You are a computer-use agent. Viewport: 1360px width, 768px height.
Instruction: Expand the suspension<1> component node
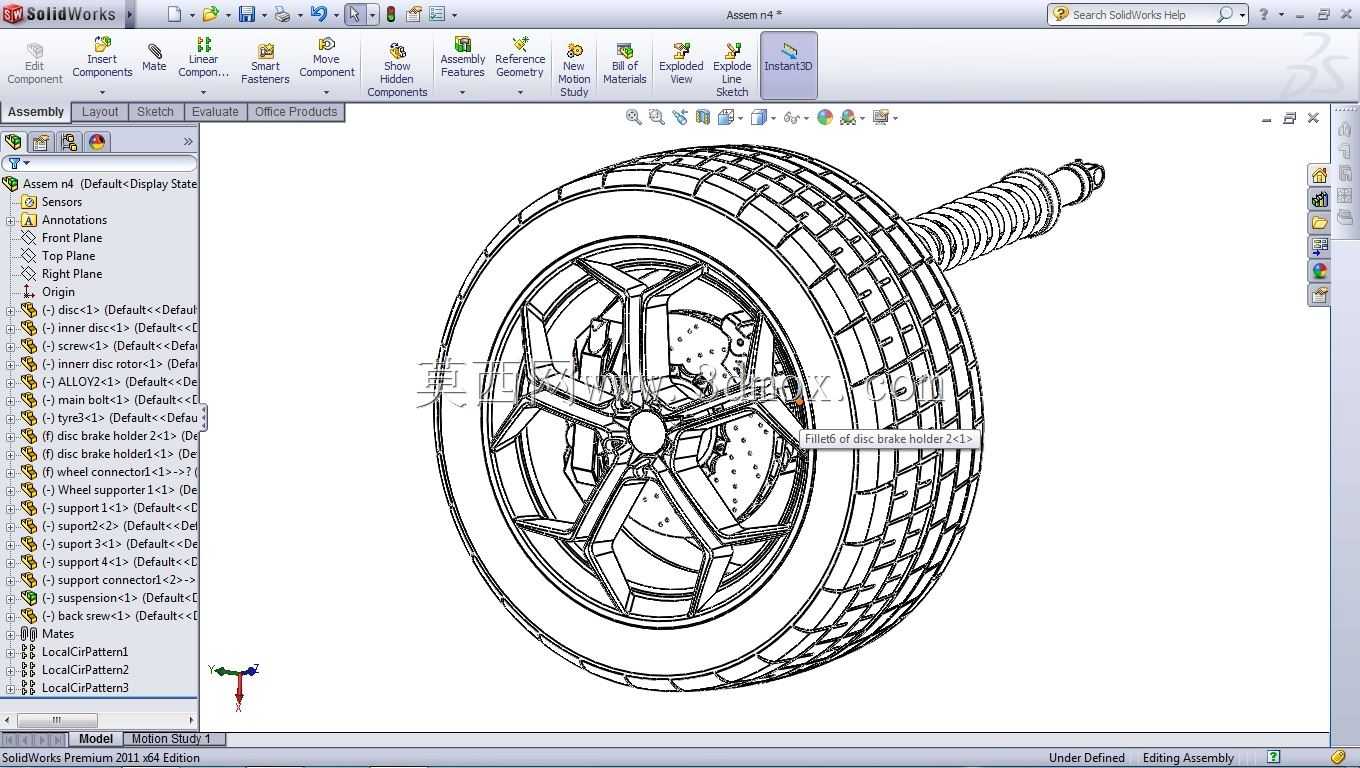click(10, 598)
